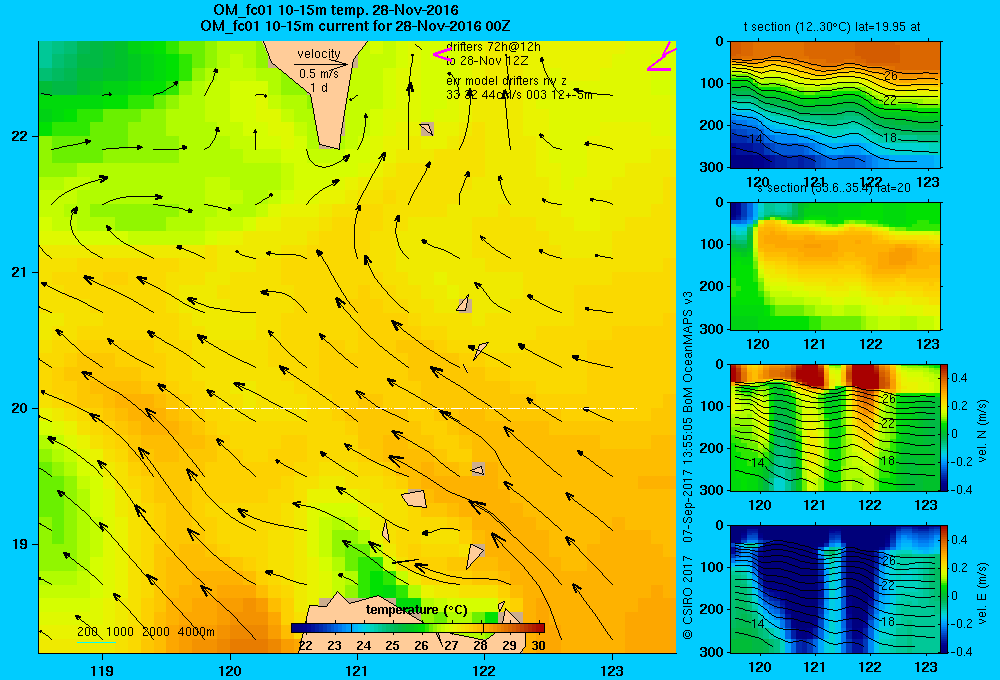
Task: Open the temperature section panel
Action: [x=835, y=105]
